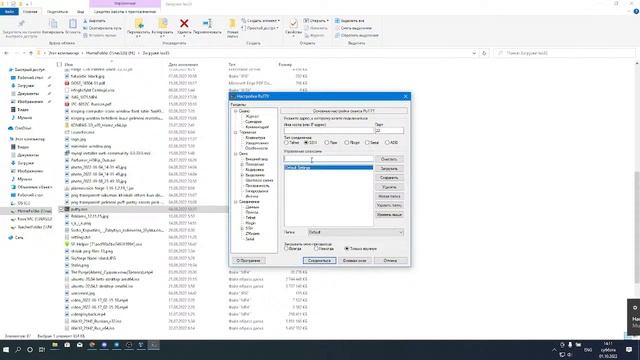Click Pin to Quick access icon in ribbon

[x=21, y=24]
